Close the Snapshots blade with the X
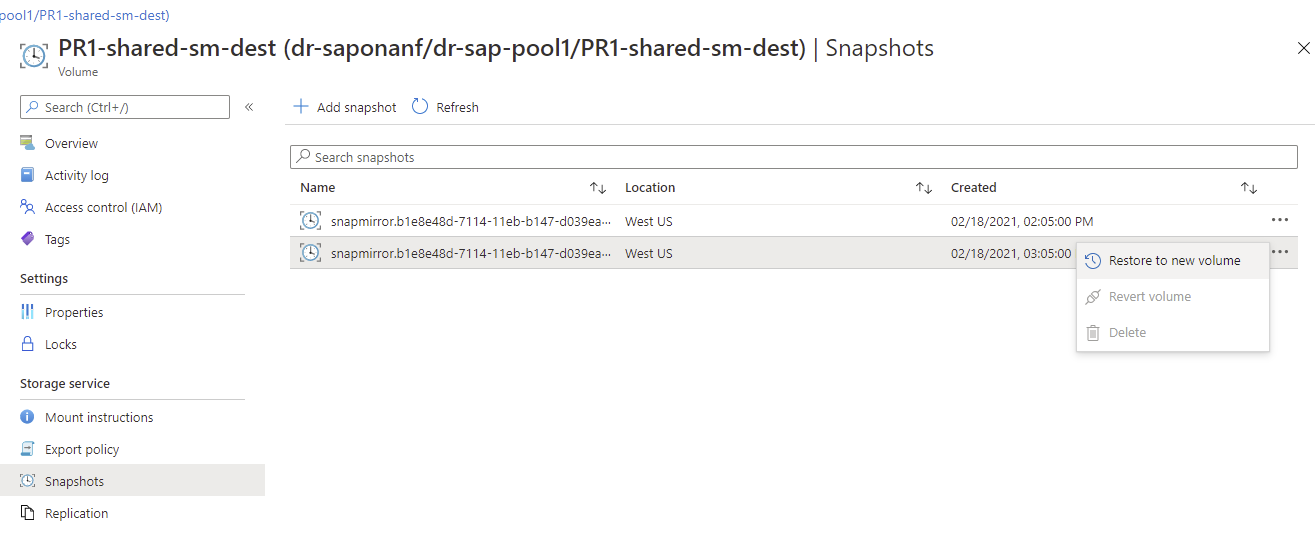This screenshot has height=533, width=1315. 1303,48
